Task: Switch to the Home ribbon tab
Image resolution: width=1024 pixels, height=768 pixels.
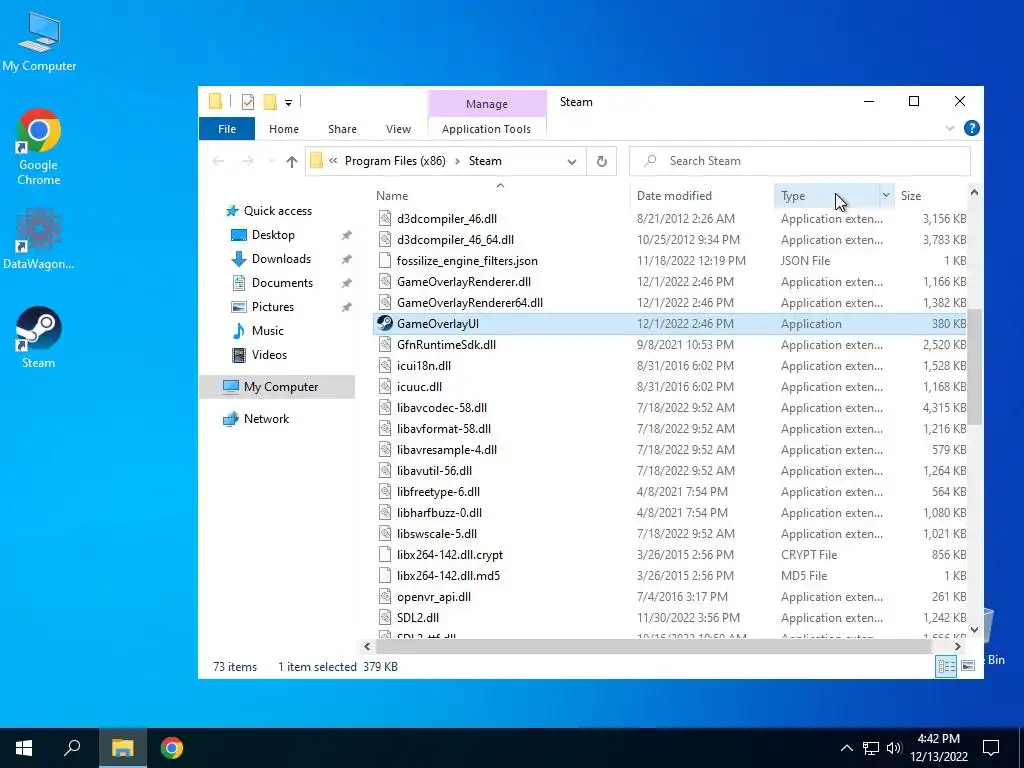Action: 283,129
